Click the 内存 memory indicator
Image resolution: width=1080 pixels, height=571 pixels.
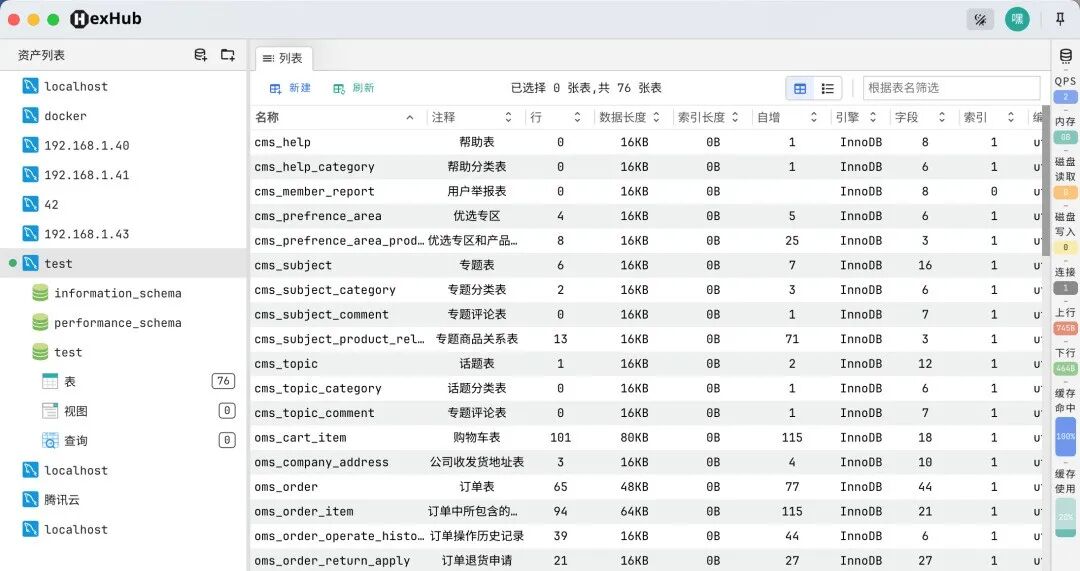1066,129
